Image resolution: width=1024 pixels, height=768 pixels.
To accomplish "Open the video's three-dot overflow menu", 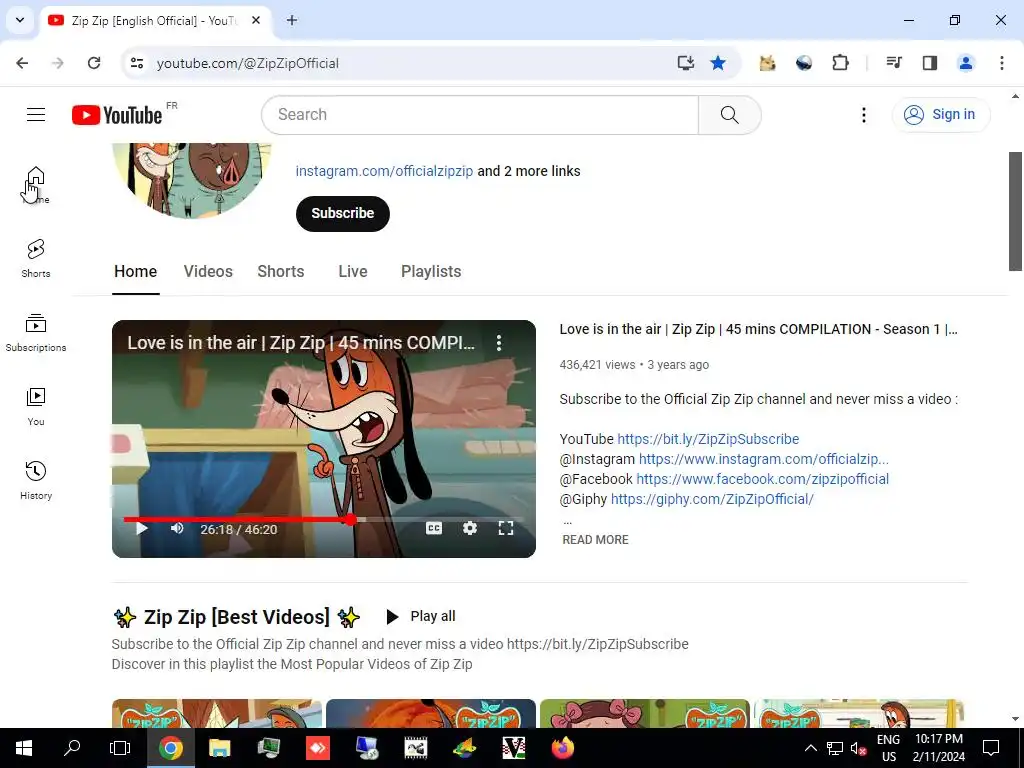I will coord(499,343).
